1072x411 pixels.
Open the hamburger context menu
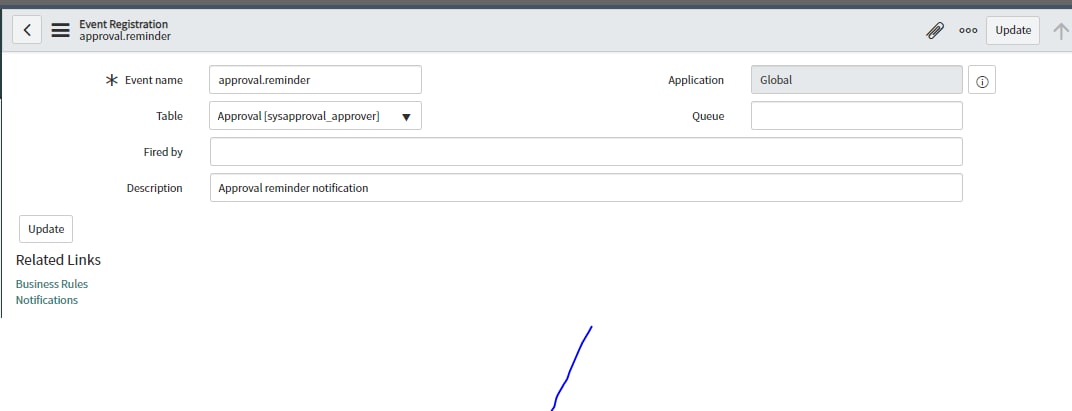click(61, 30)
